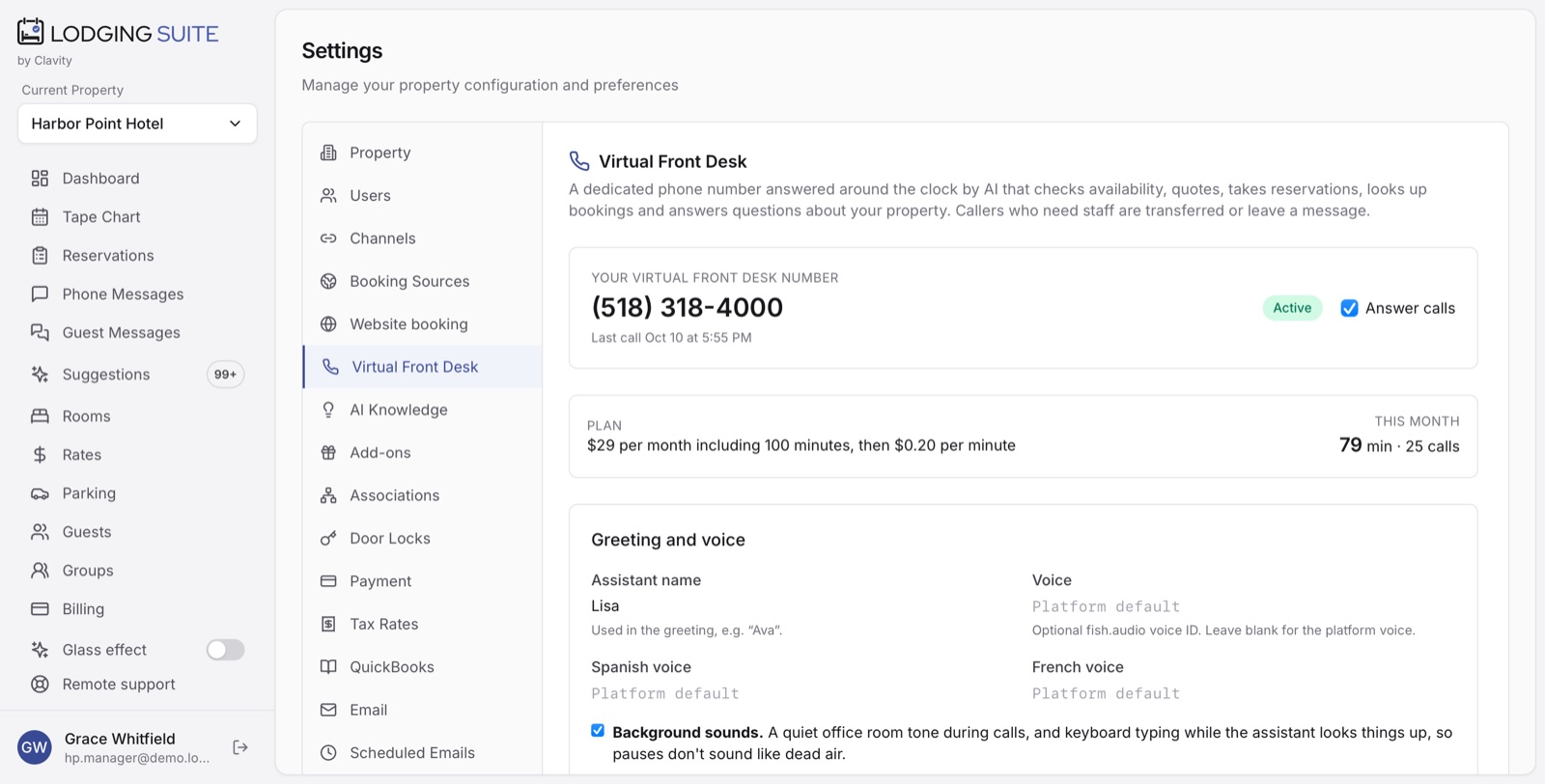Click the Associations network icon

point(328,495)
